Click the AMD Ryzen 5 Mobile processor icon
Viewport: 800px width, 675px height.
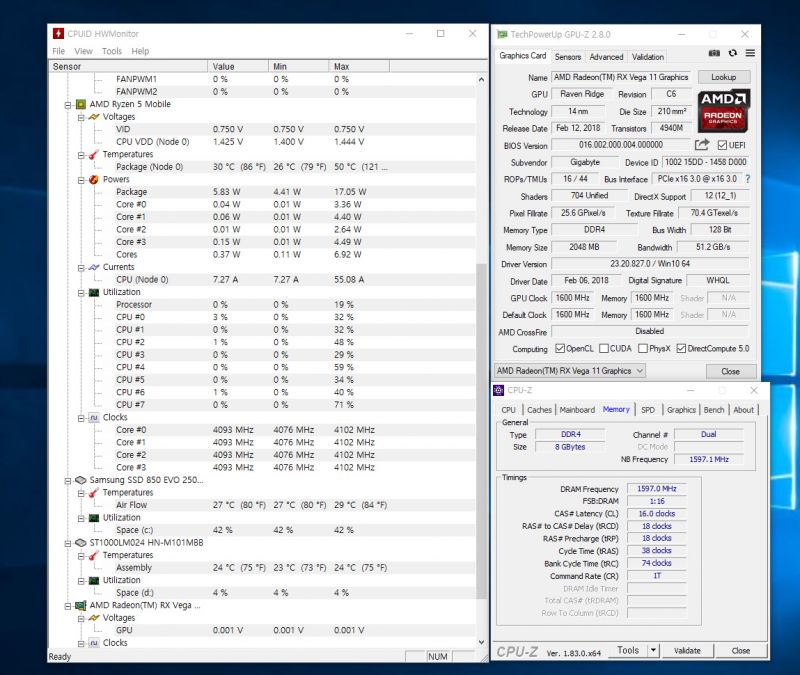[x=81, y=105]
